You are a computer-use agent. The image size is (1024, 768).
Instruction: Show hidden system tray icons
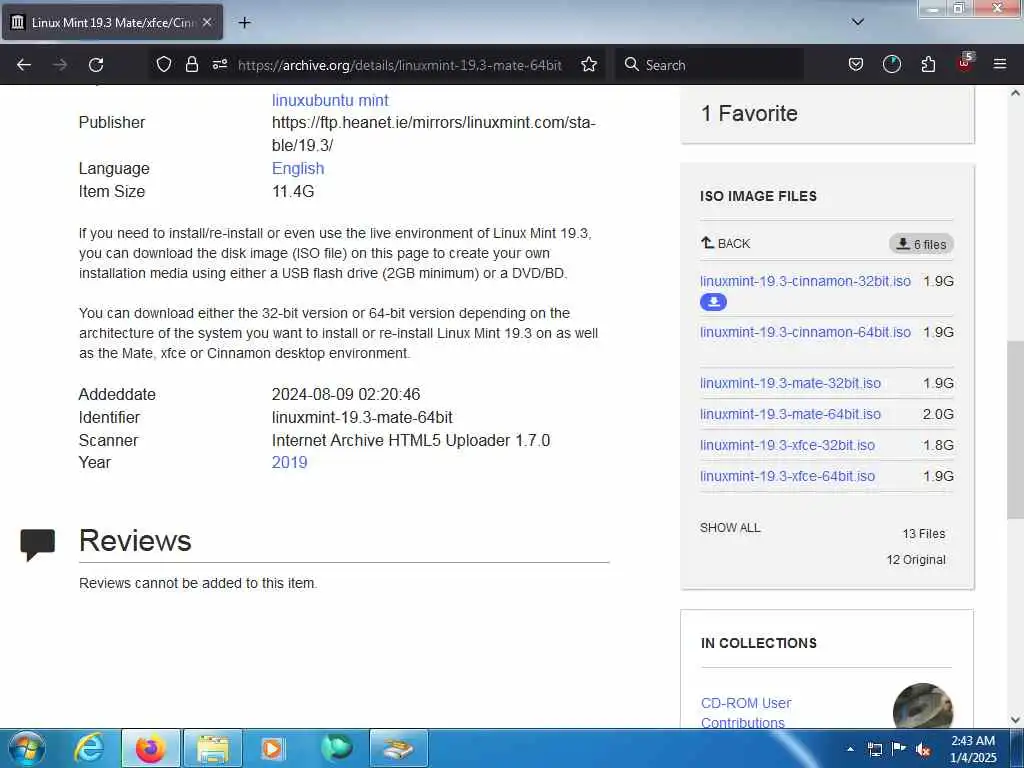click(850, 749)
